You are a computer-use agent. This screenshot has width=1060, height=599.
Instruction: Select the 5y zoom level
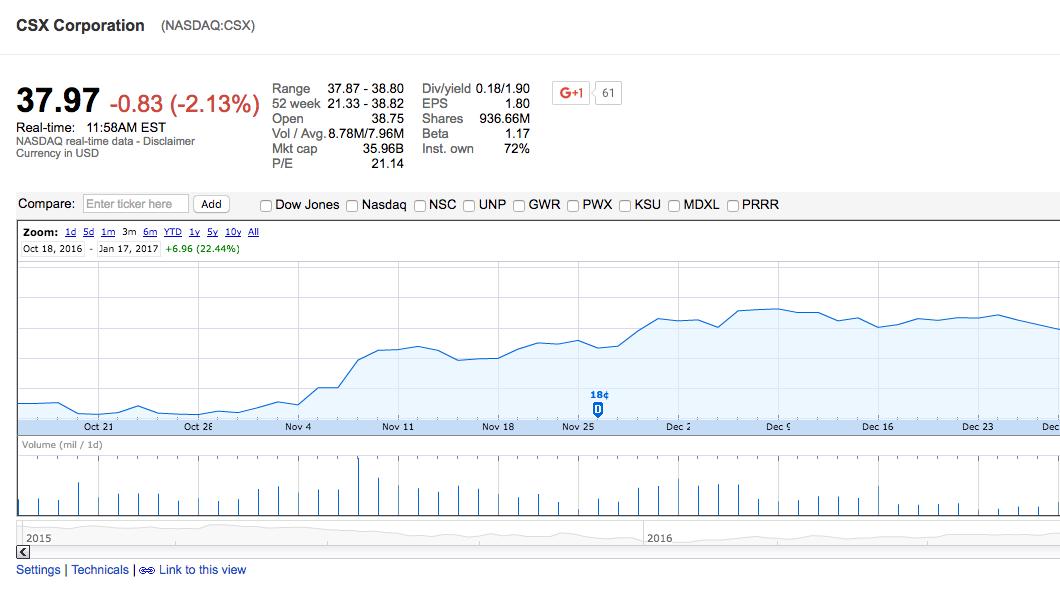pos(213,232)
